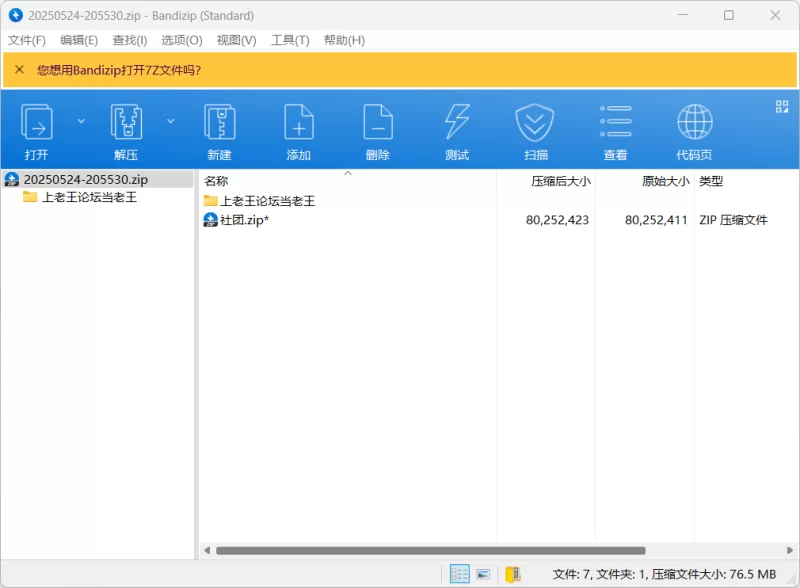
Task: Click the ZIP 压缩文件 type cell
Action: coord(733,220)
